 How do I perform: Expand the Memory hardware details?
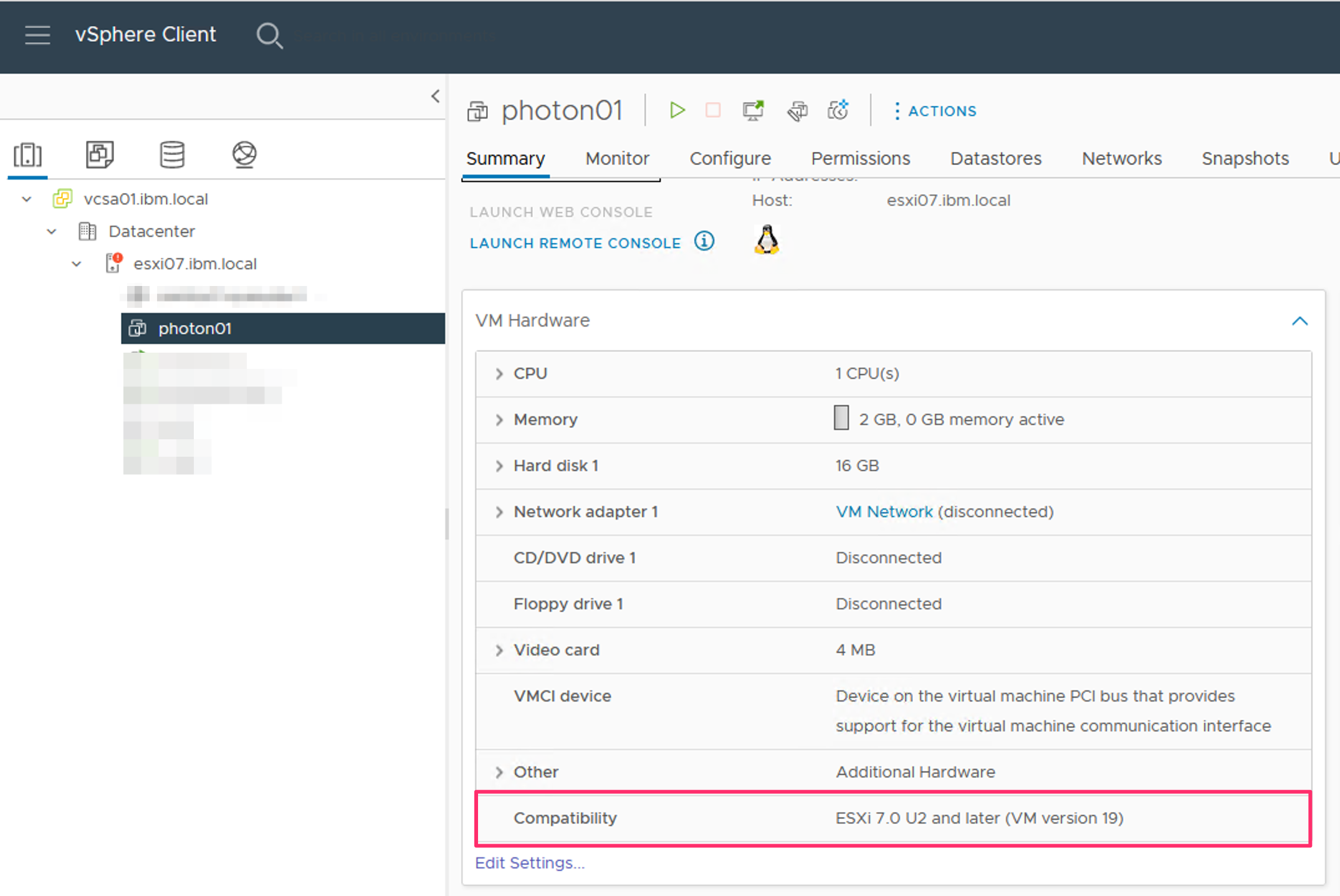click(499, 419)
